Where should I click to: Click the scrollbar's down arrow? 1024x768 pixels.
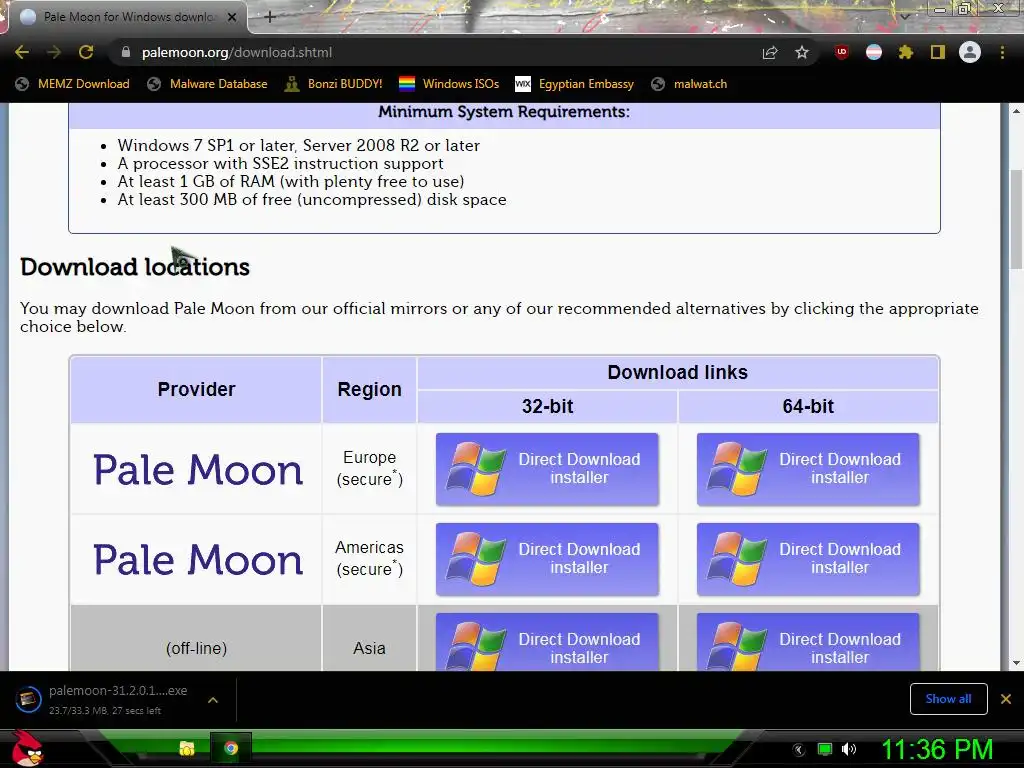(1016, 663)
